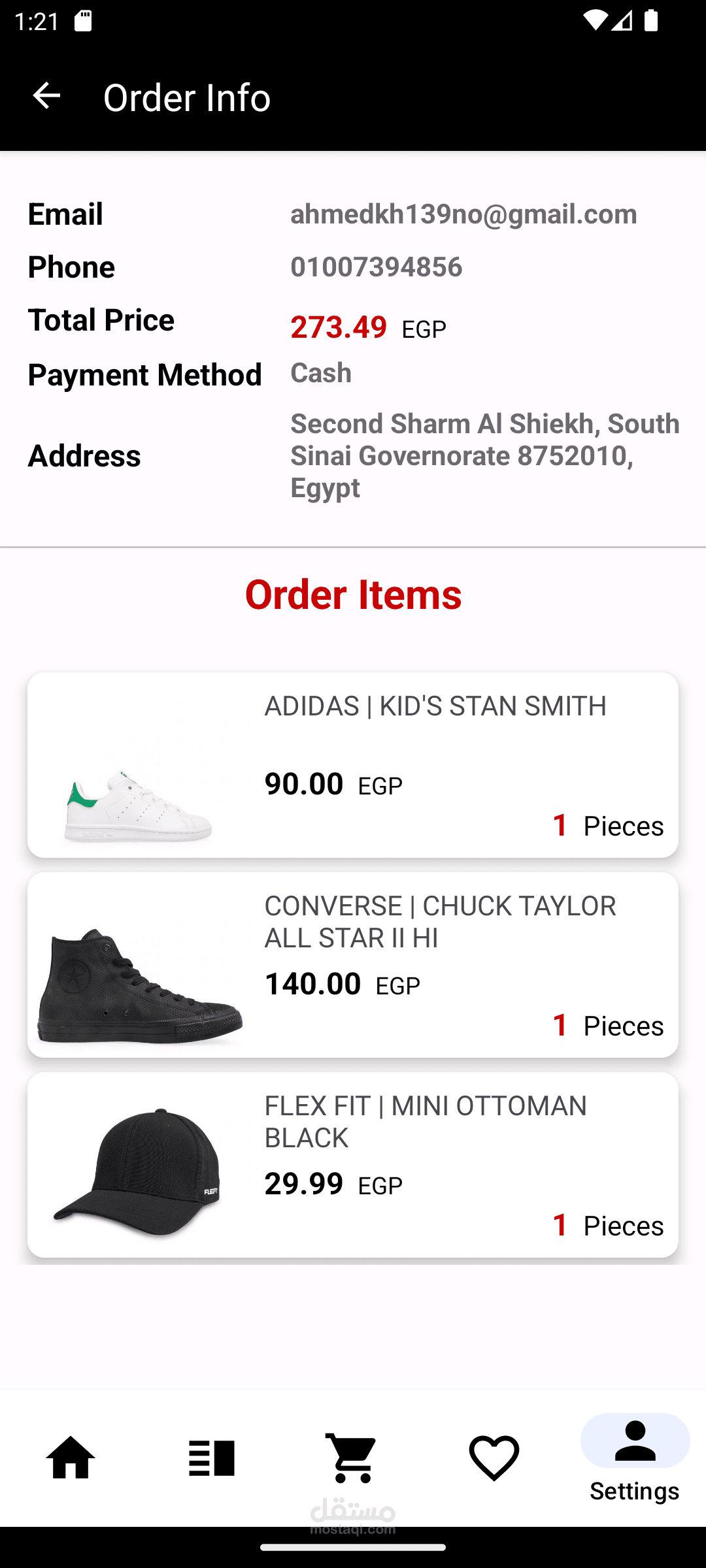Select the Settings profile icon
The height and width of the screenshot is (1568, 706).
[635, 1441]
